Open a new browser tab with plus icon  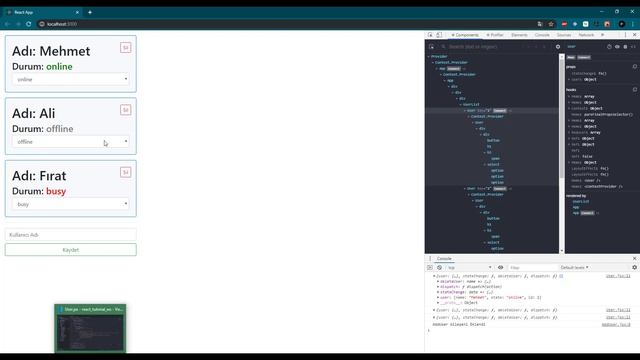[90, 12]
